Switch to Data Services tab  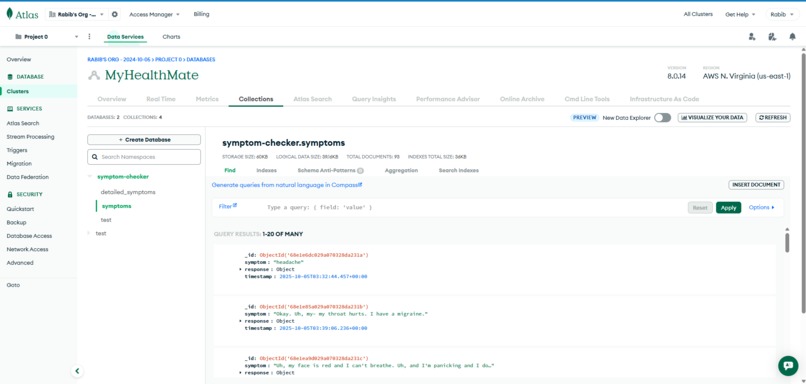pyautogui.click(x=125, y=37)
